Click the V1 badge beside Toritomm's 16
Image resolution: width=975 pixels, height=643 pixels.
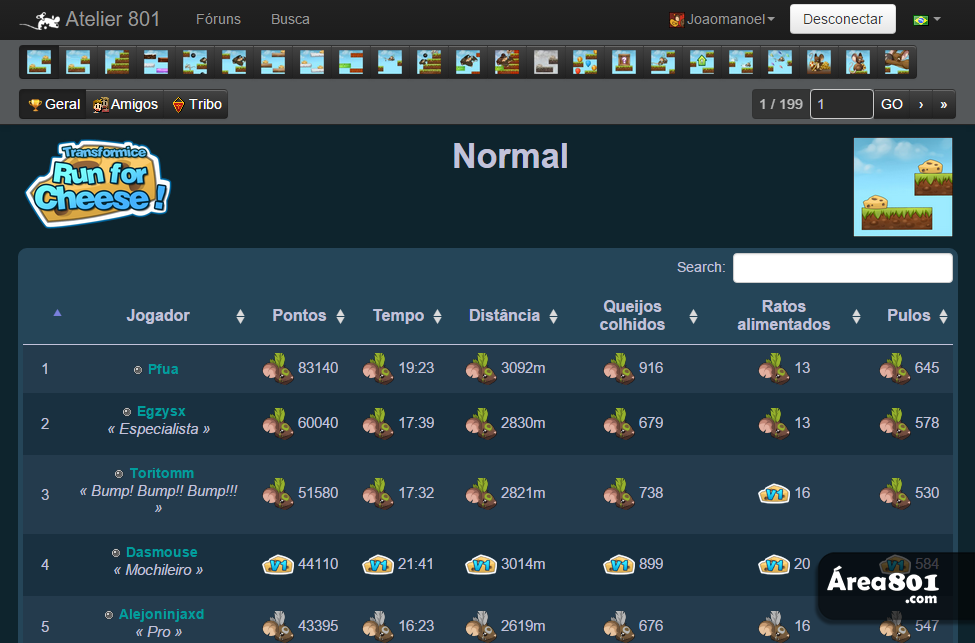pyautogui.click(x=774, y=494)
